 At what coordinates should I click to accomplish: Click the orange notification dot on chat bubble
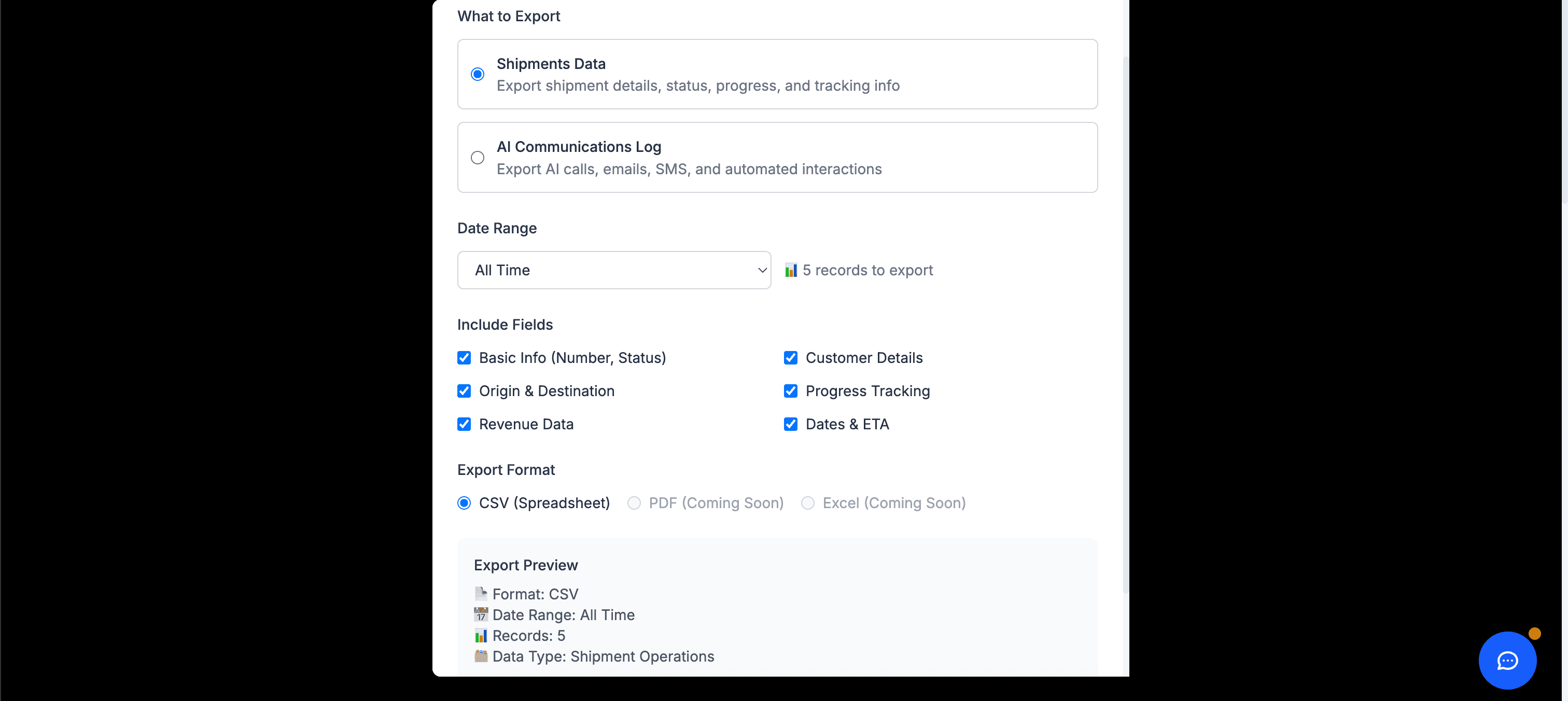tap(1535, 633)
